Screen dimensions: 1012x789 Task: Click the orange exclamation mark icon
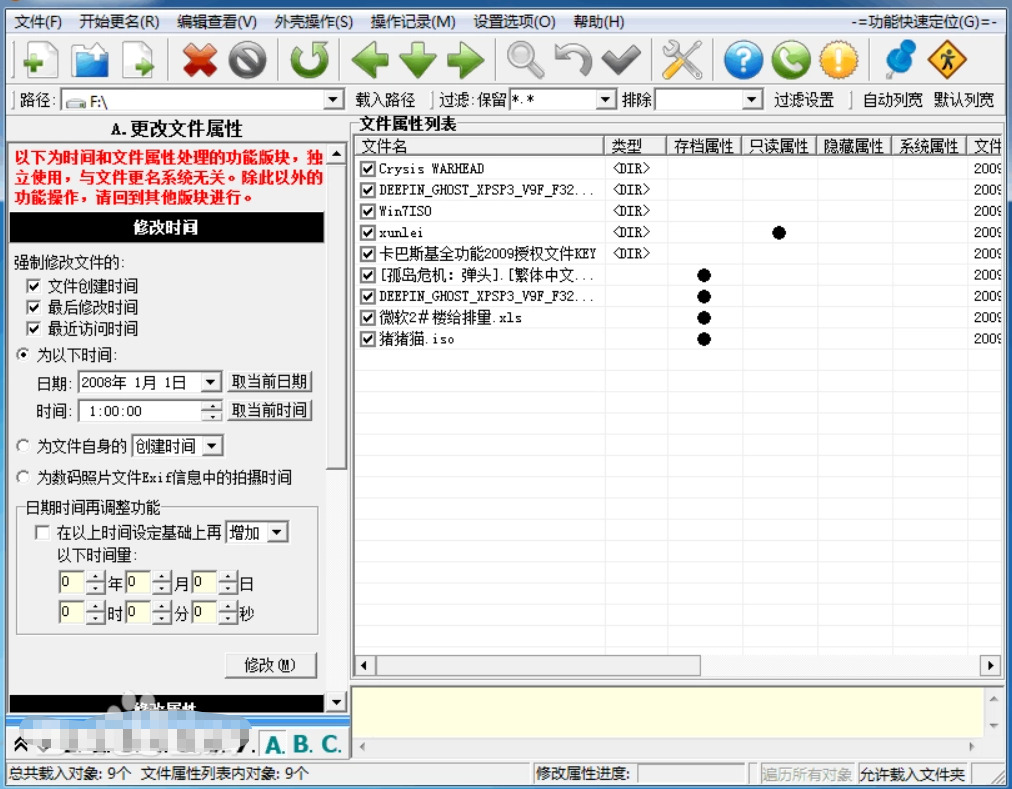click(838, 60)
